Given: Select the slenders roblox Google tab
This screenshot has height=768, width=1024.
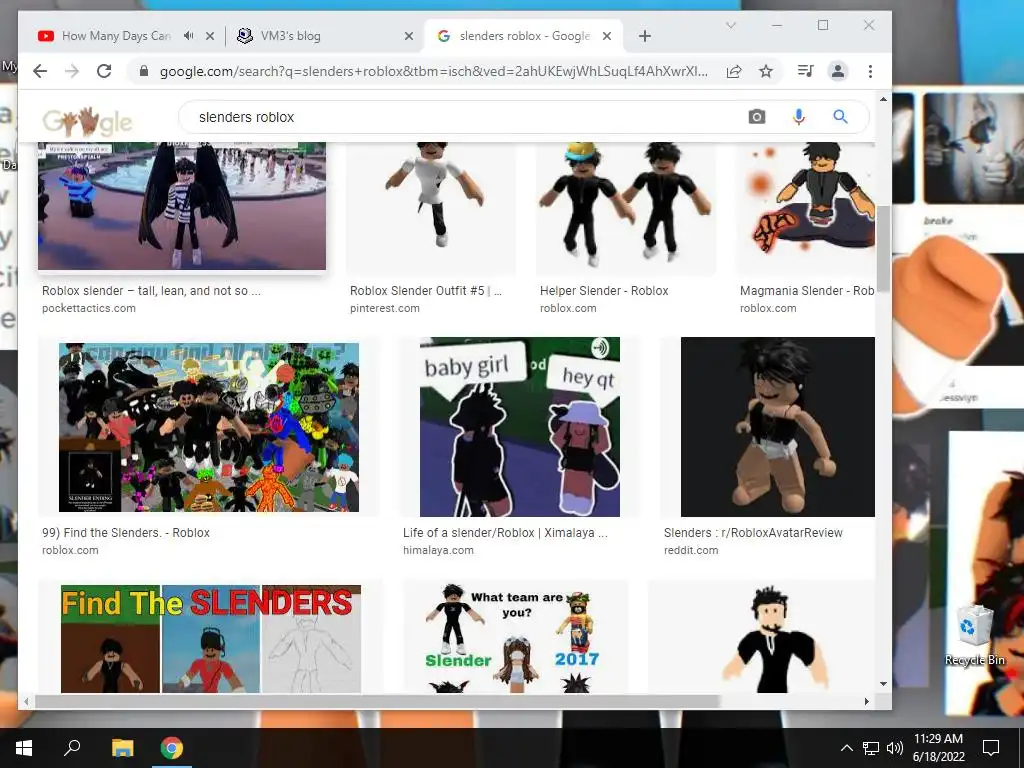Looking at the screenshot, I should coord(524,36).
